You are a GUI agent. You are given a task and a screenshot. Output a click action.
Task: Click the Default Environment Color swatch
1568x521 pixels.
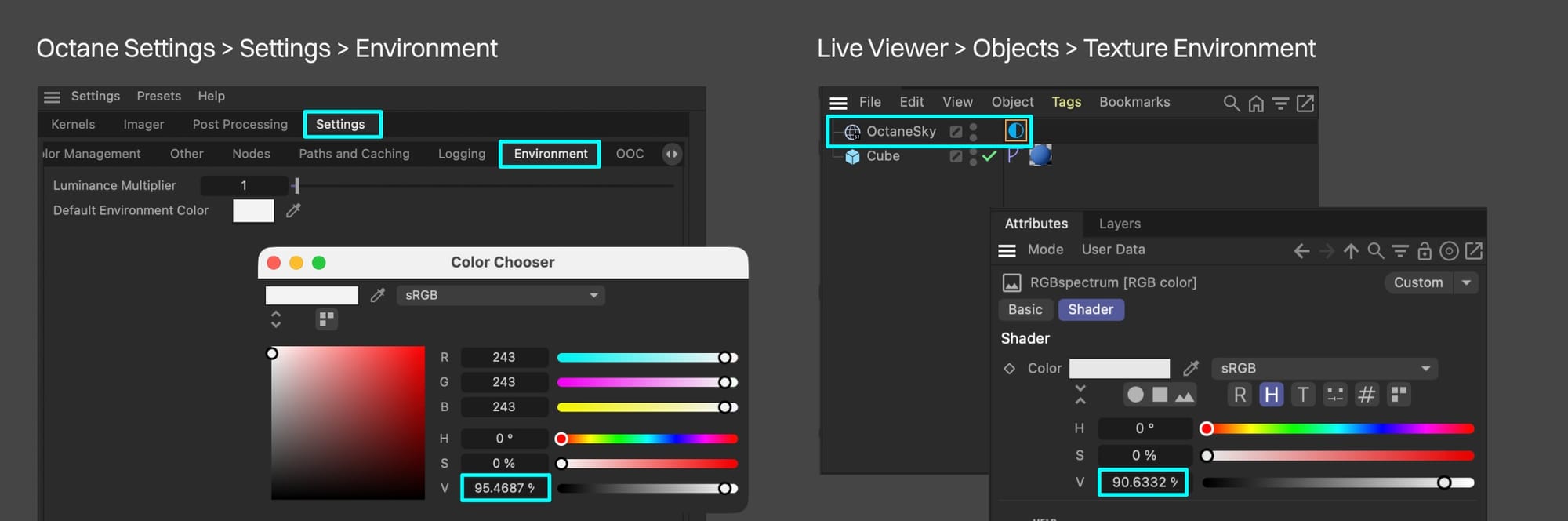click(x=253, y=210)
